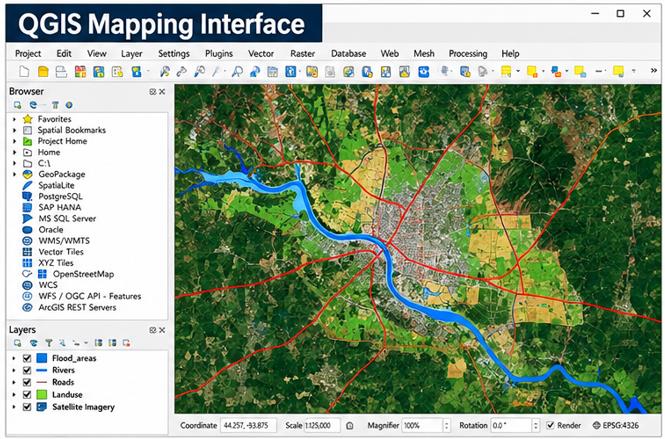Toggle the Render checkbox in status bar
Image resolution: width=665 pixels, height=439 pixels.
(550, 425)
